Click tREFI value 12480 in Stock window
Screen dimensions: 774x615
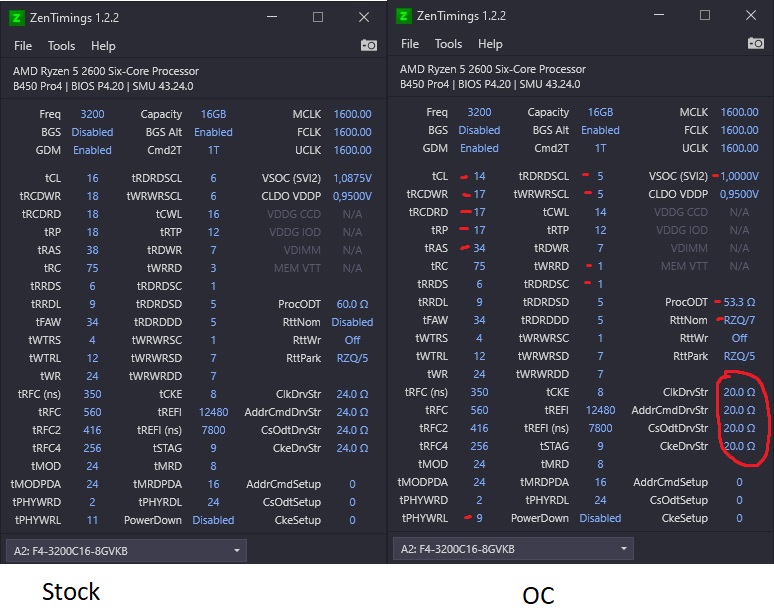click(x=213, y=412)
